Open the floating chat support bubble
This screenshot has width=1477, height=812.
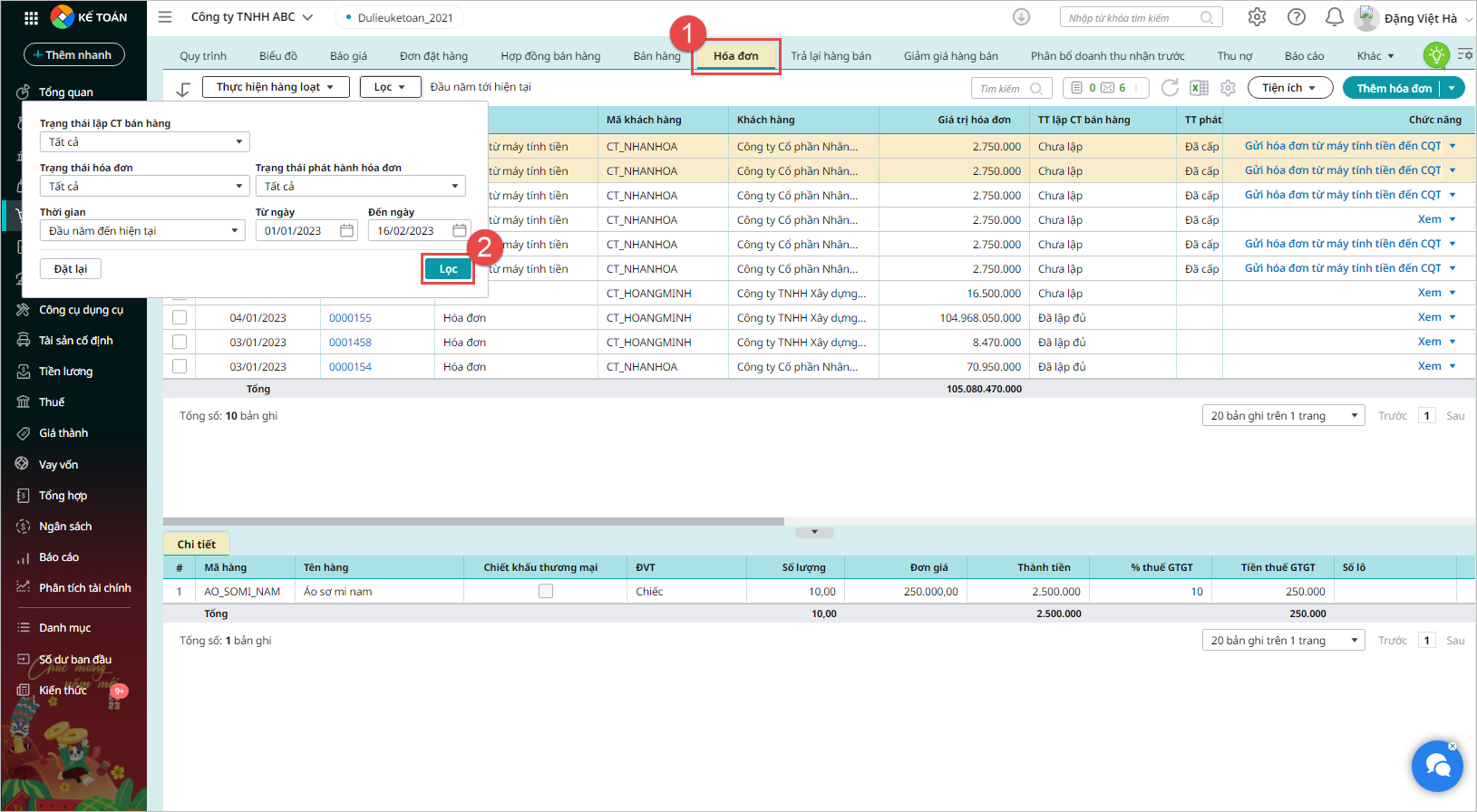tap(1437, 766)
